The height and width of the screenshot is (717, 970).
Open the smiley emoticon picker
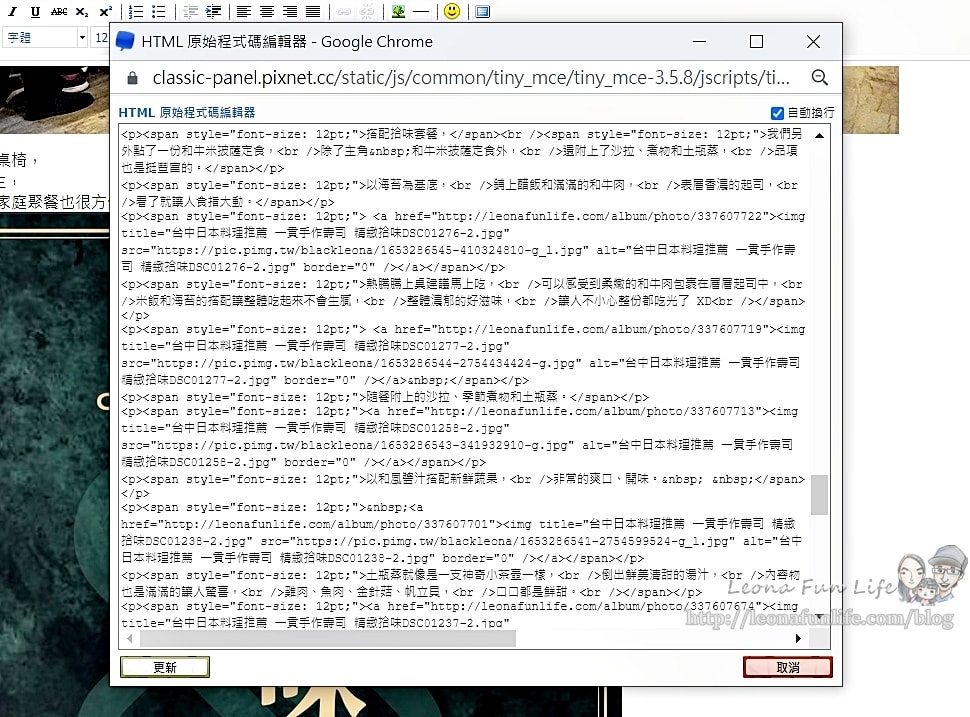(x=452, y=12)
